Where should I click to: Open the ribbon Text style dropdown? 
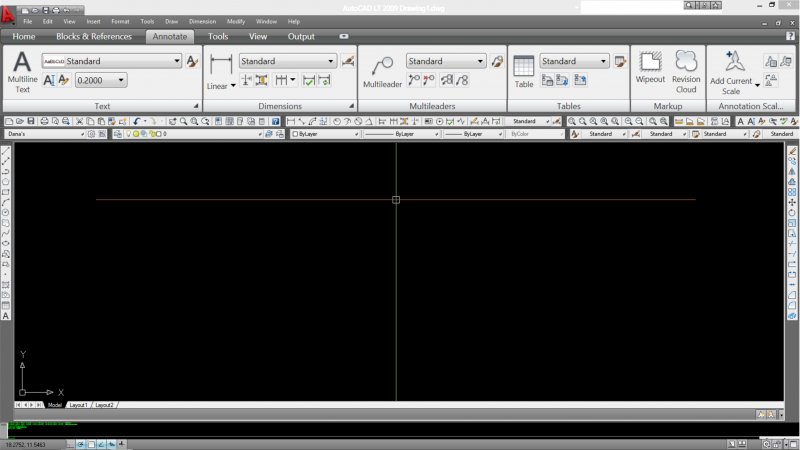(x=177, y=61)
